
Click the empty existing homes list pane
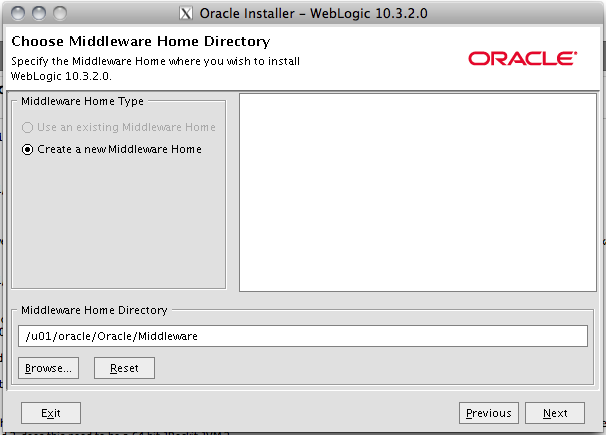pyautogui.click(x=418, y=192)
